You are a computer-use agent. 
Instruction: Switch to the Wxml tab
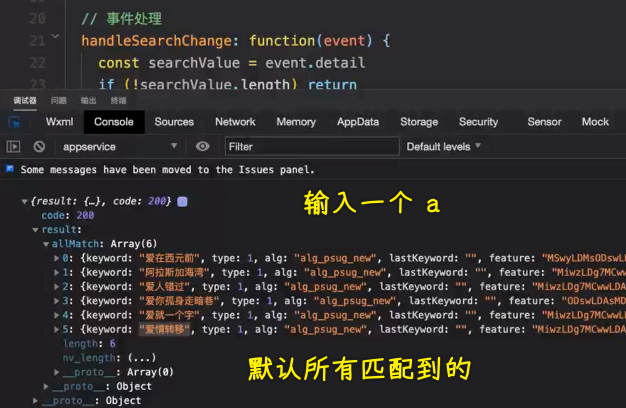click(x=59, y=122)
